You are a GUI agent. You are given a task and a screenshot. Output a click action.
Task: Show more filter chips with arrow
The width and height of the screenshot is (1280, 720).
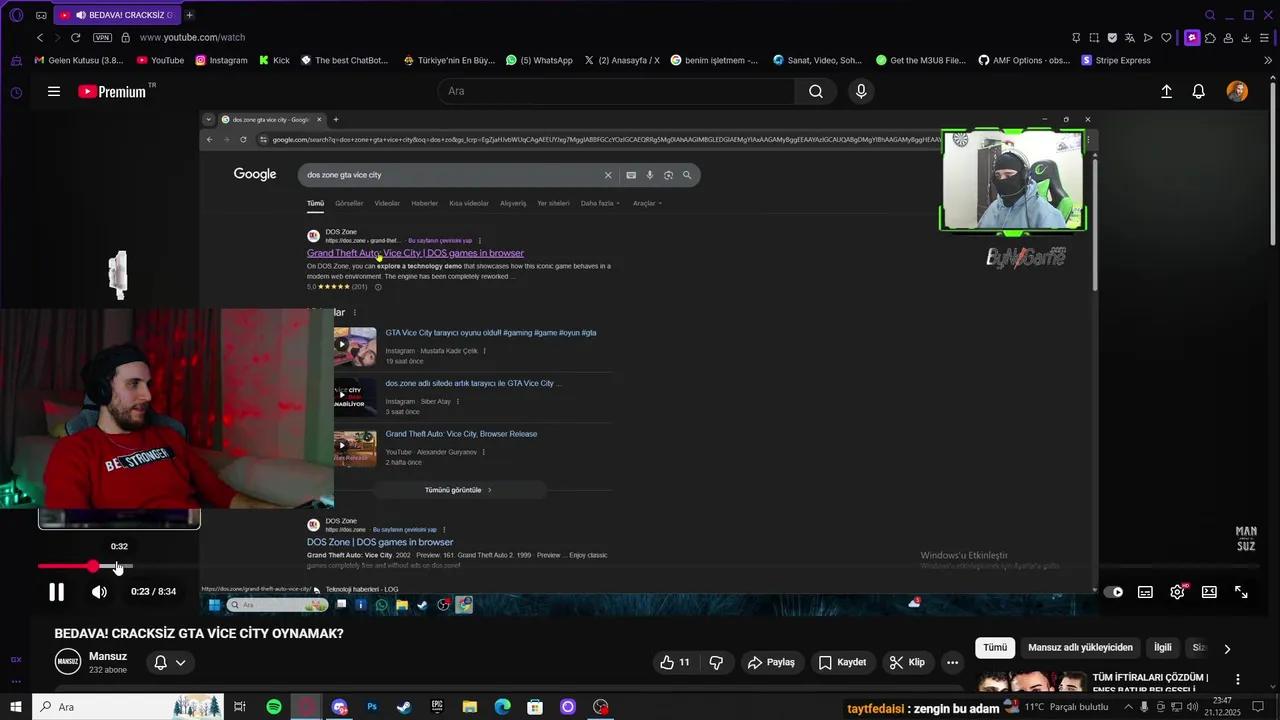pos(1227,649)
